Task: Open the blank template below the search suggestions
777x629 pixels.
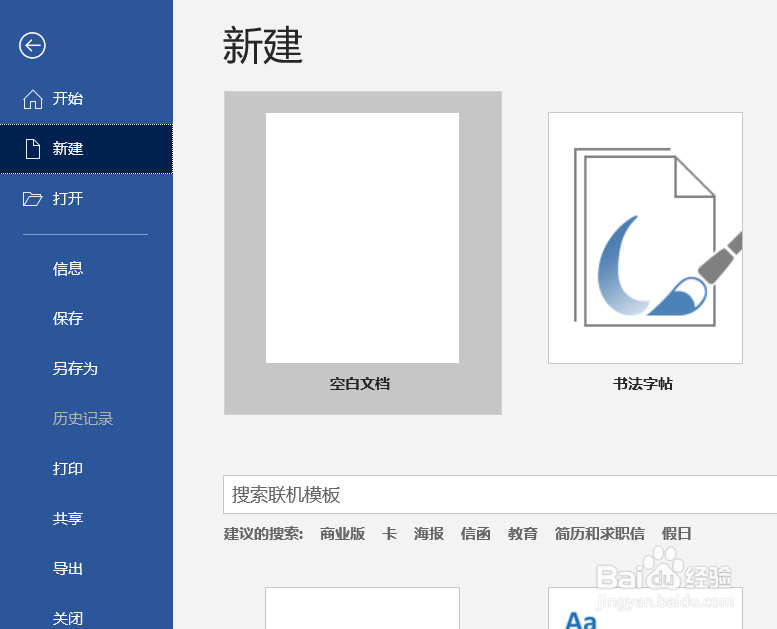Action: 362,608
